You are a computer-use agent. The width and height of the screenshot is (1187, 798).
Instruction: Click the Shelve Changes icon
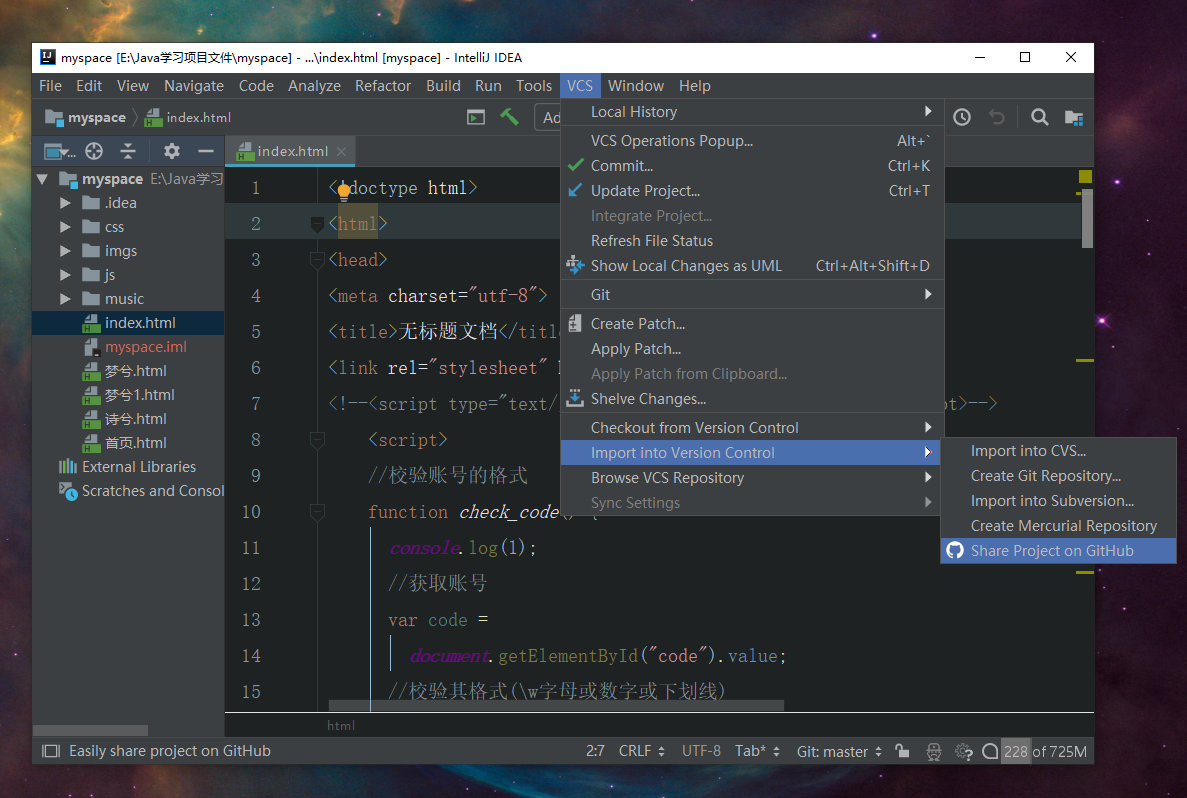(575, 398)
